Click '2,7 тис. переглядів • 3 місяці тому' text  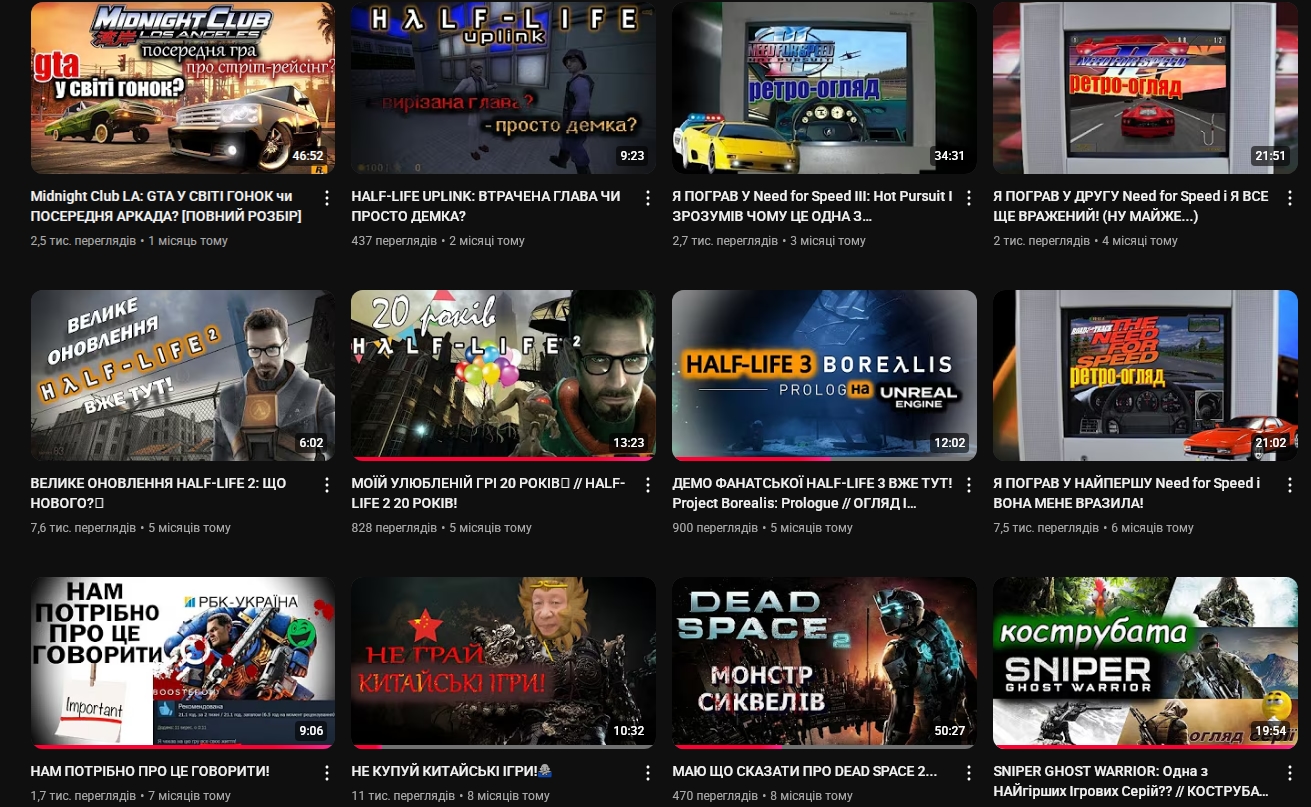tap(769, 241)
